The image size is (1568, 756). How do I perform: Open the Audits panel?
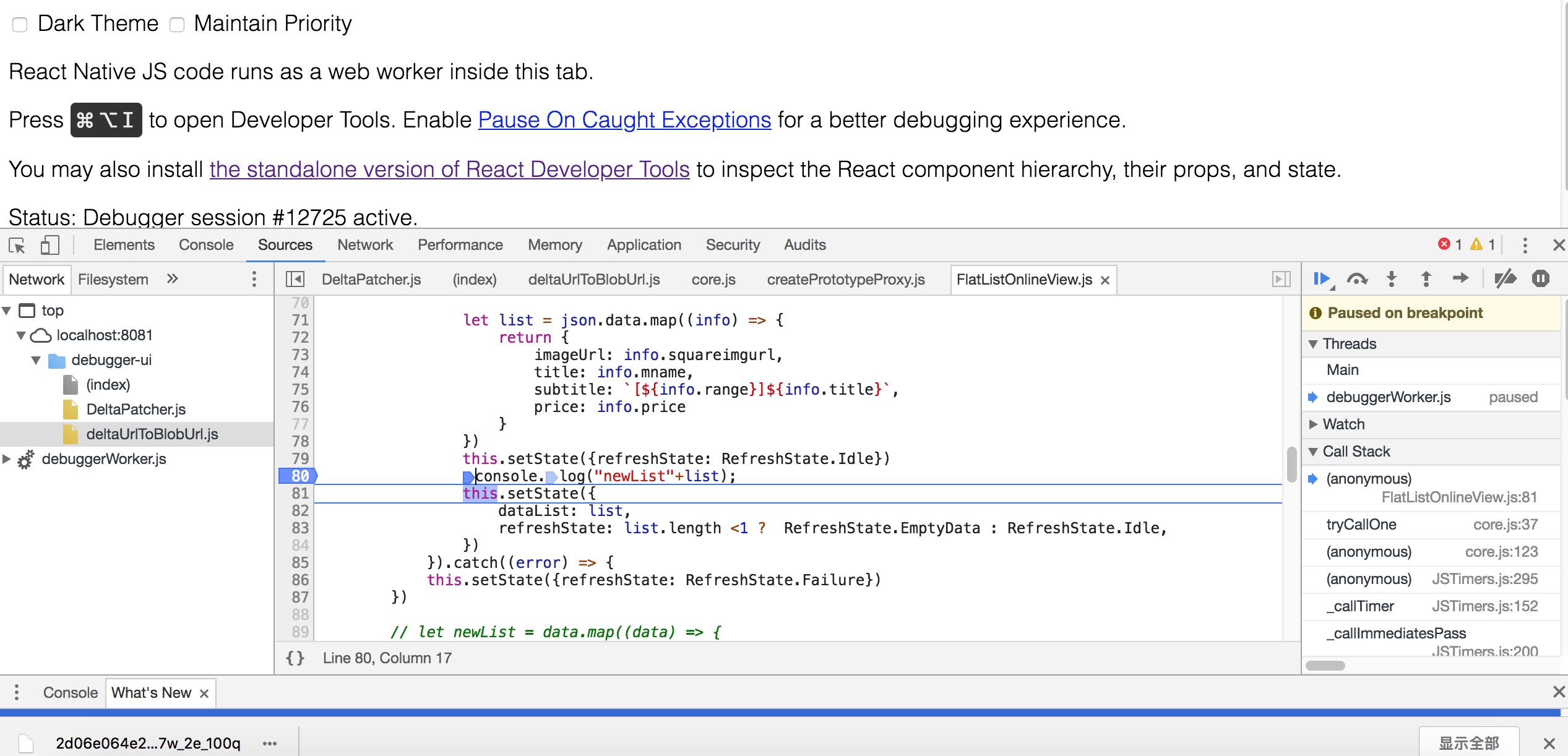click(805, 245)
